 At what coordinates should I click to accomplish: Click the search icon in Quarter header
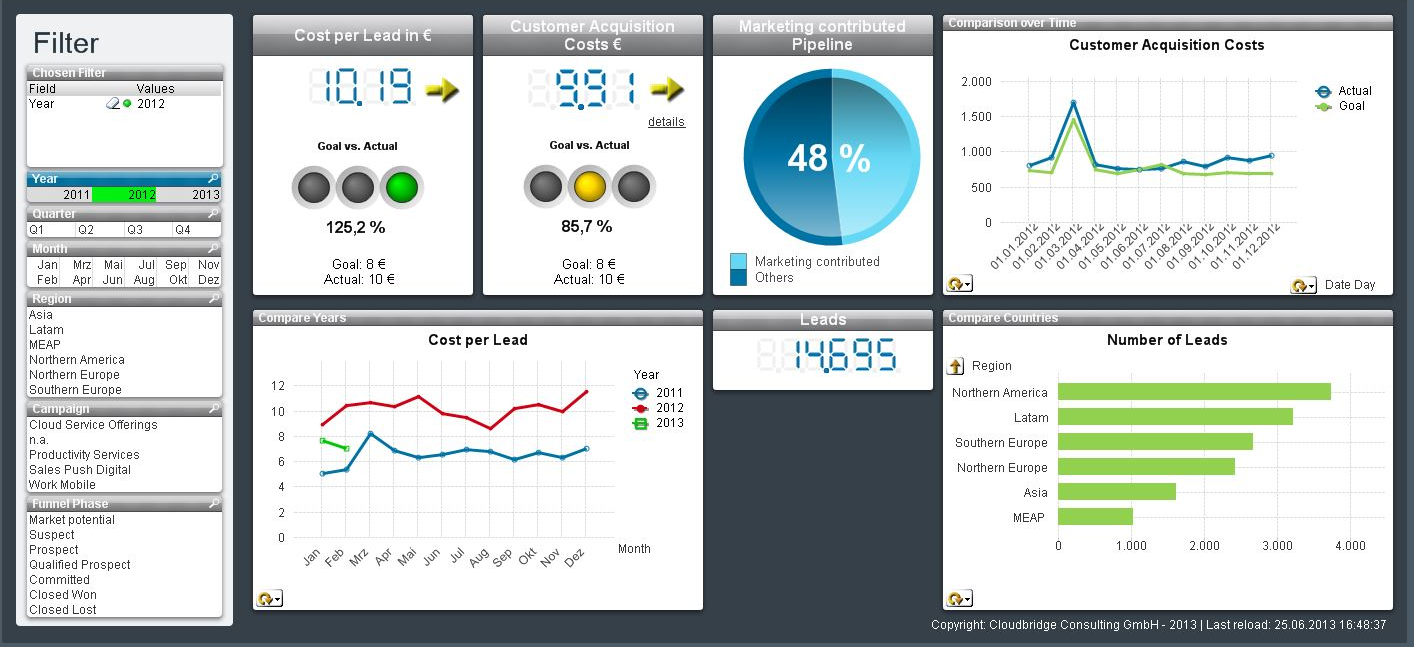tap(213, 214)
